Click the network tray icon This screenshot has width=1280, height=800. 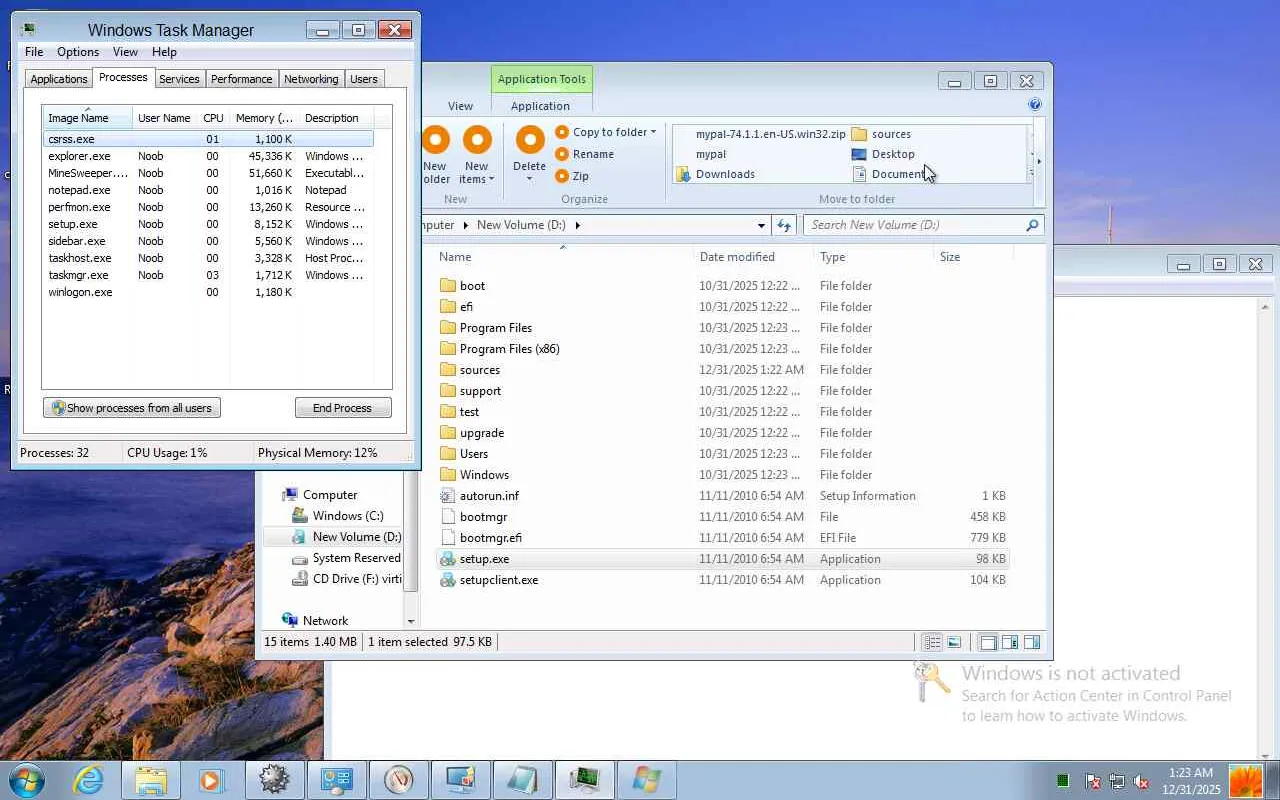pos(1117,782)
